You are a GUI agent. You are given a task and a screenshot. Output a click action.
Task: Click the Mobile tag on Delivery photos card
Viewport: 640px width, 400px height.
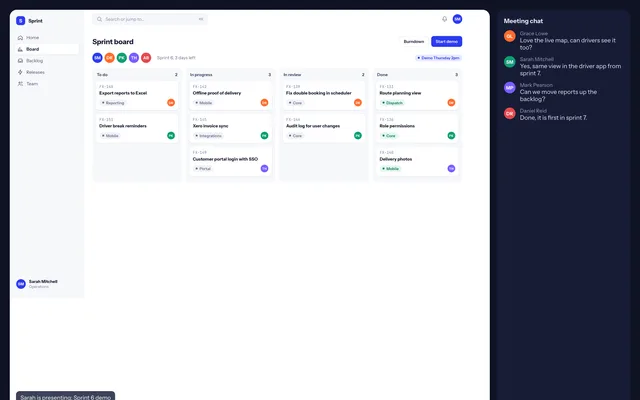point(390,169)
